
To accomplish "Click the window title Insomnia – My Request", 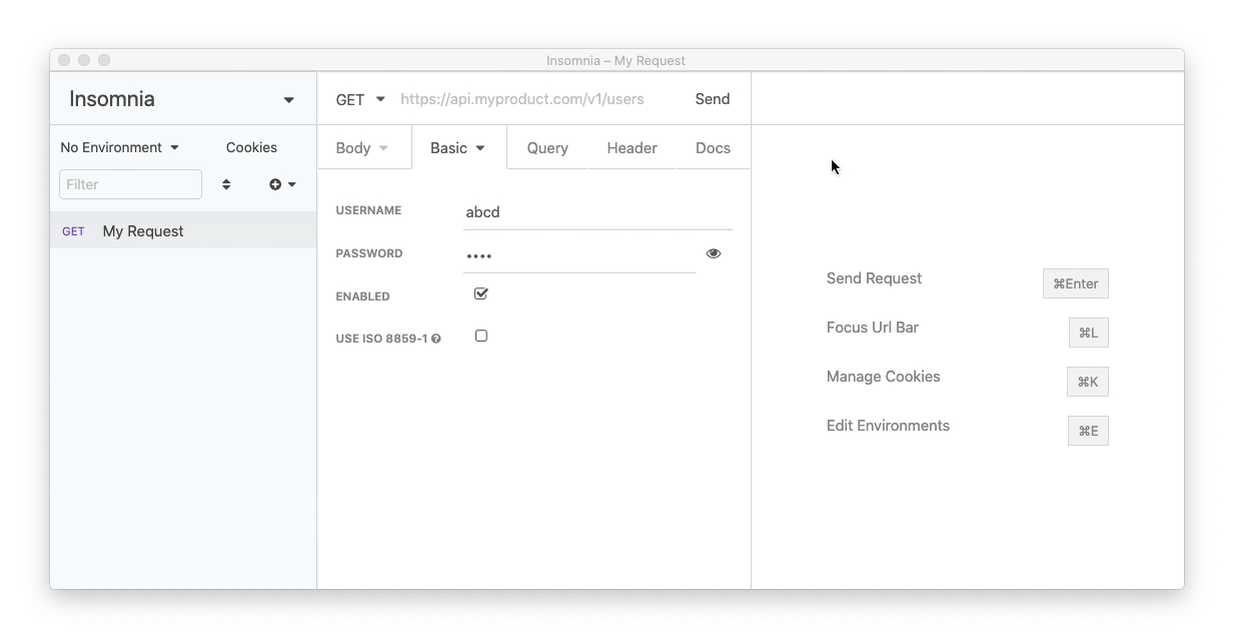I will 616,61.
